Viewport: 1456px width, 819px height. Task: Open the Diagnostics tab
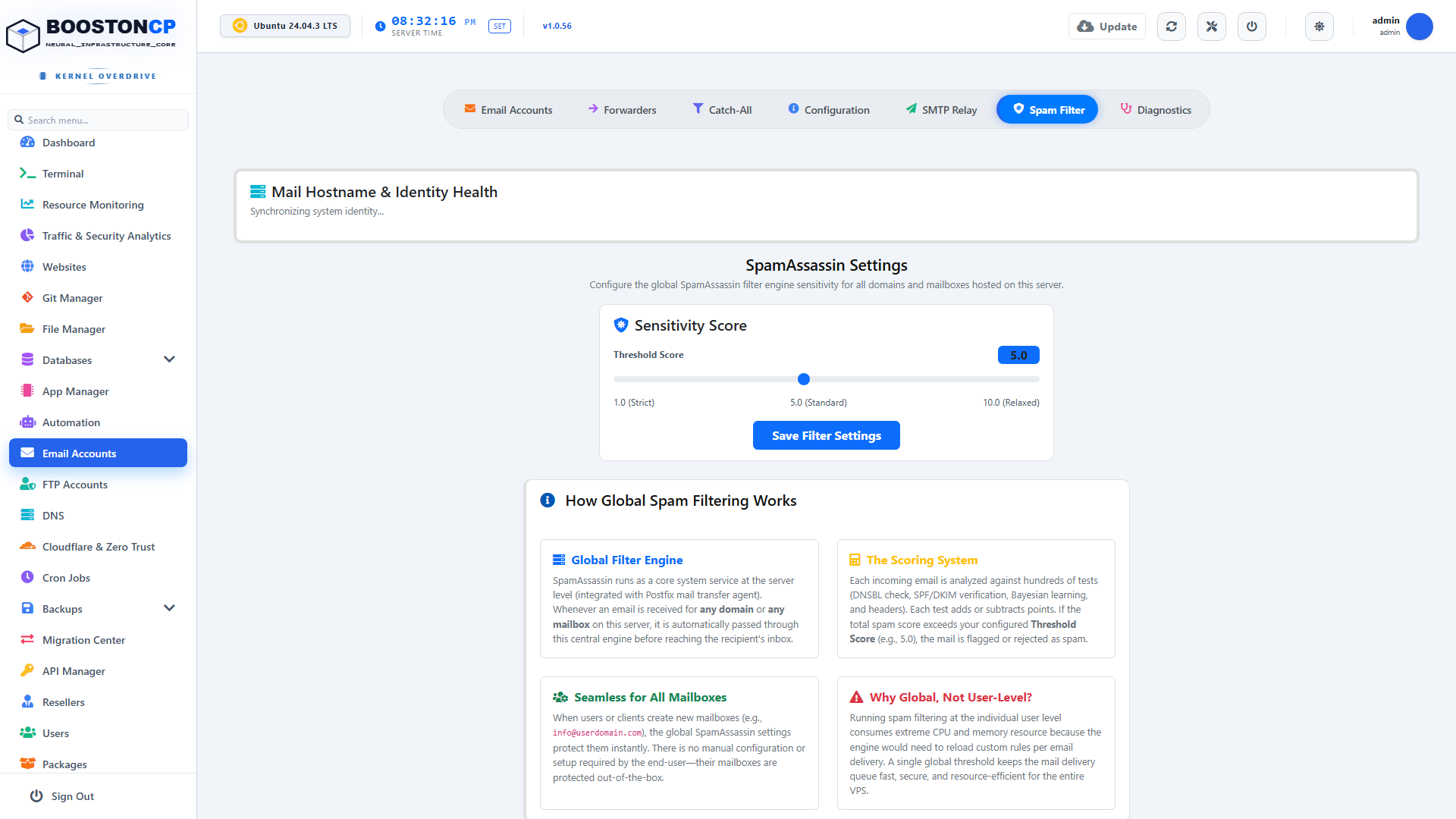coord(1156,110)
